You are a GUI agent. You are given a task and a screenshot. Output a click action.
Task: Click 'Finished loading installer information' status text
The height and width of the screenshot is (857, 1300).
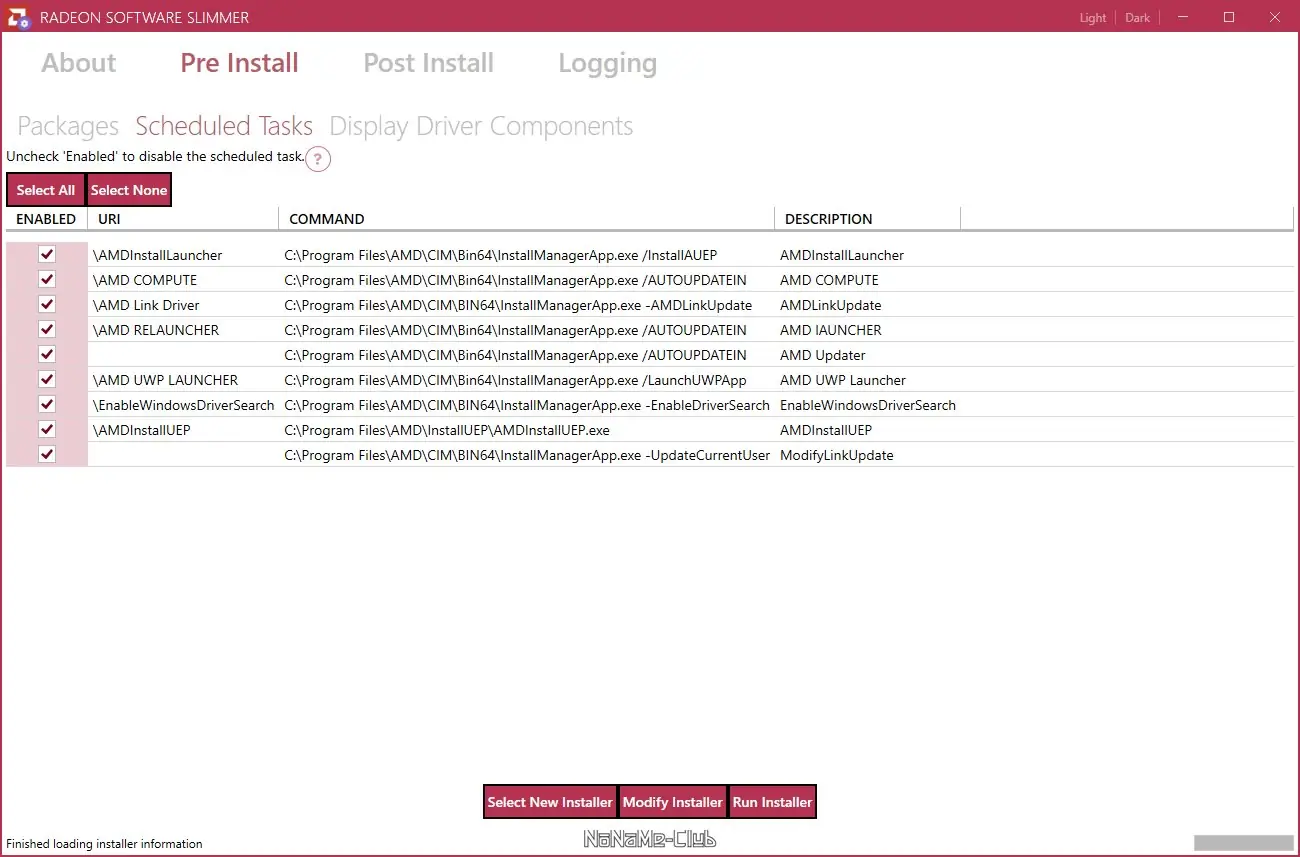coord(104,844)
